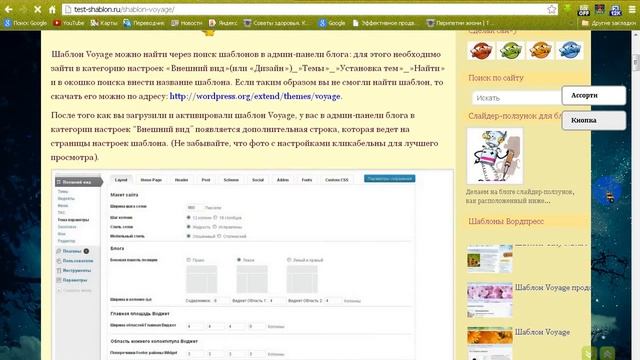Screen dimensions: 640x360
Task: Click the green download arrow extension icon
Action: (x=567, y=9)
